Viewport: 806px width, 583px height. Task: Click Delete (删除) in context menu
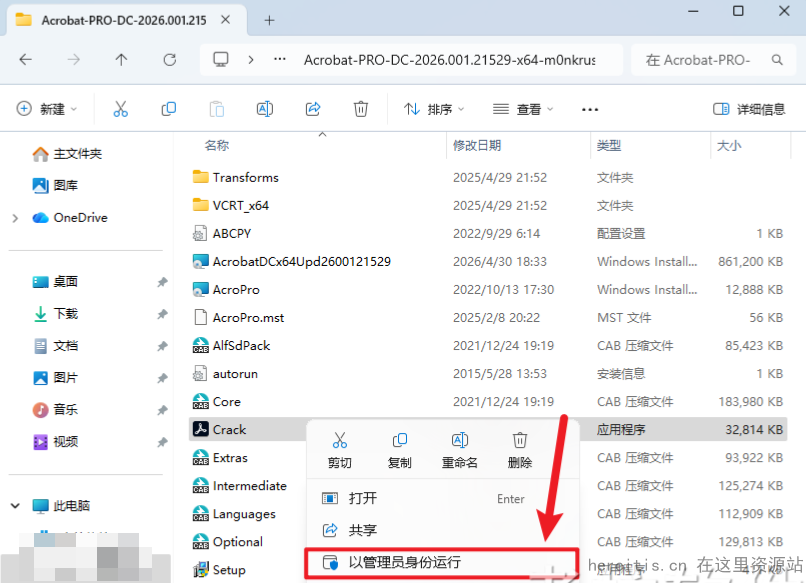pos(520,450)
